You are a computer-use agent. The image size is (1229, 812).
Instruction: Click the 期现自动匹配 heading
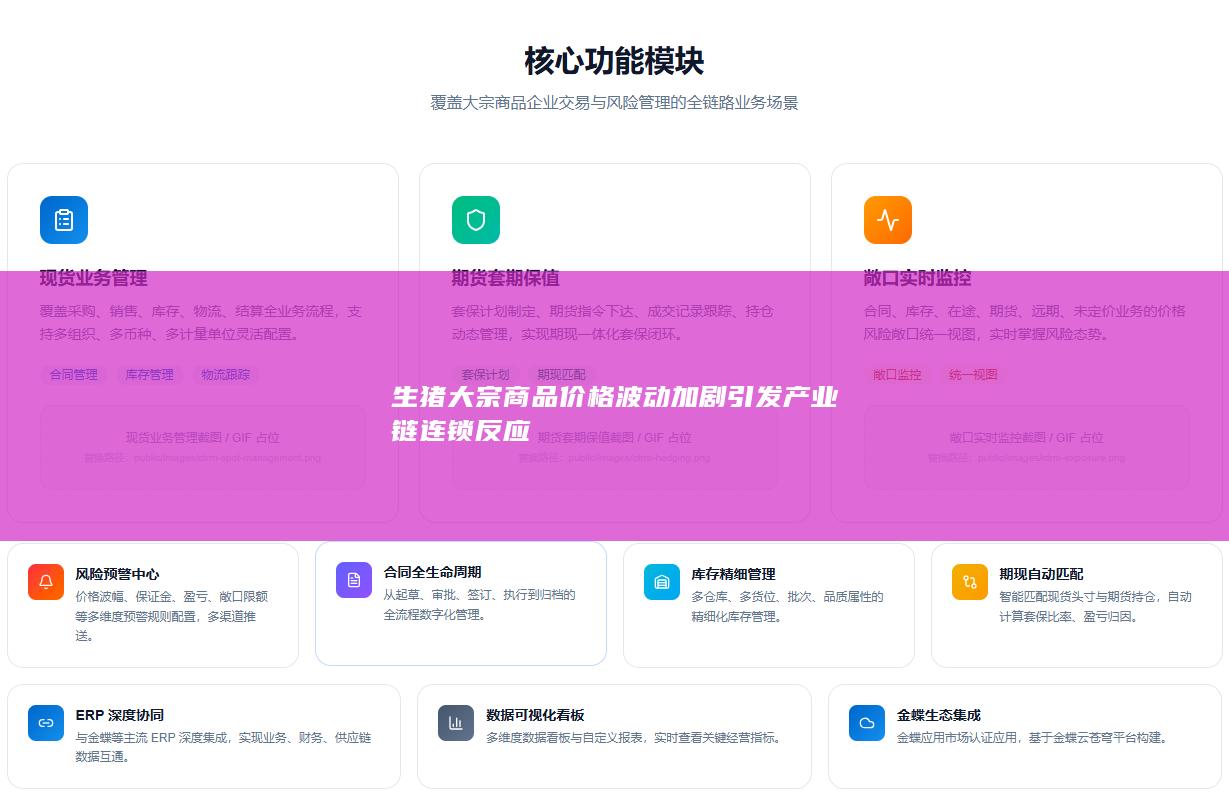[1042, 574]
